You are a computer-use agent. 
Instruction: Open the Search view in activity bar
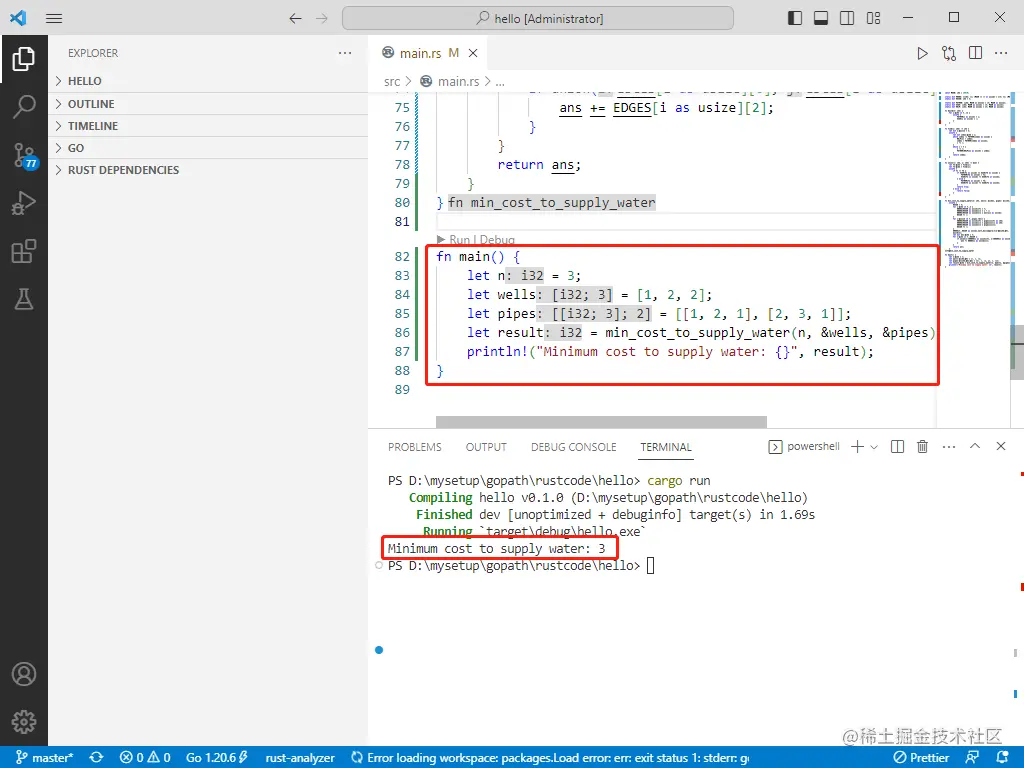point(24,106)
